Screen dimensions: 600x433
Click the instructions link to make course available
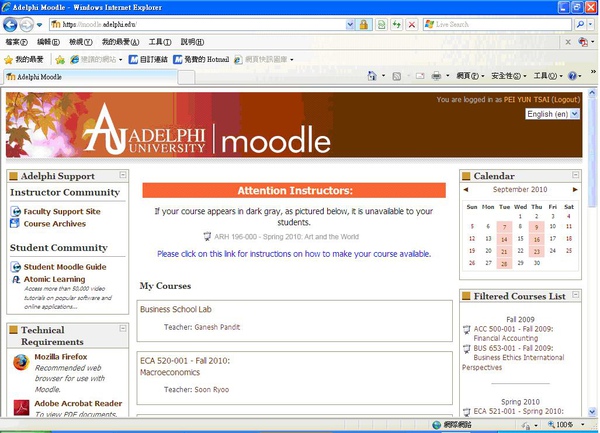pyautogui.click(x=294, y=254)
